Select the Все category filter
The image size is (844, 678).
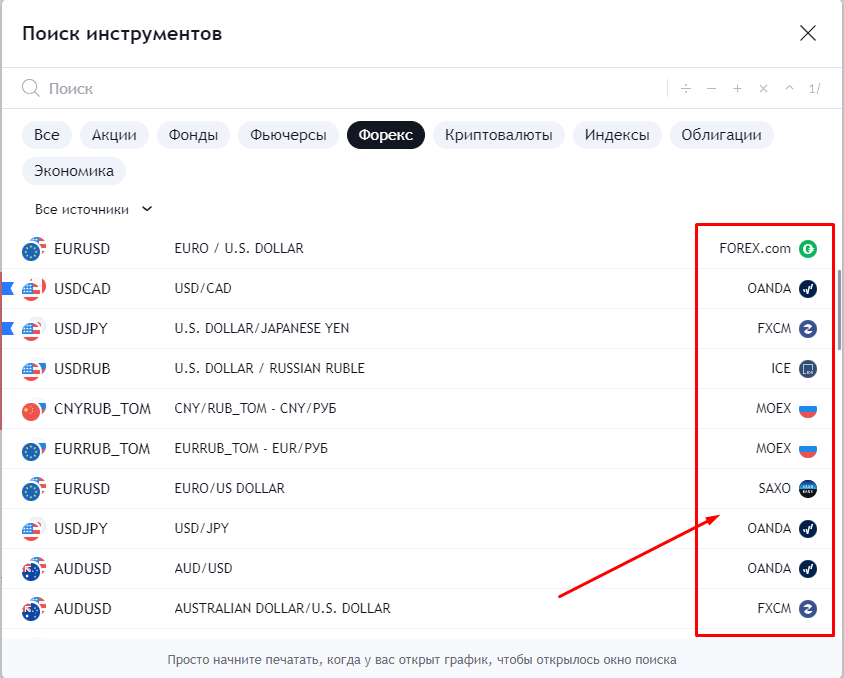[47, 135]
